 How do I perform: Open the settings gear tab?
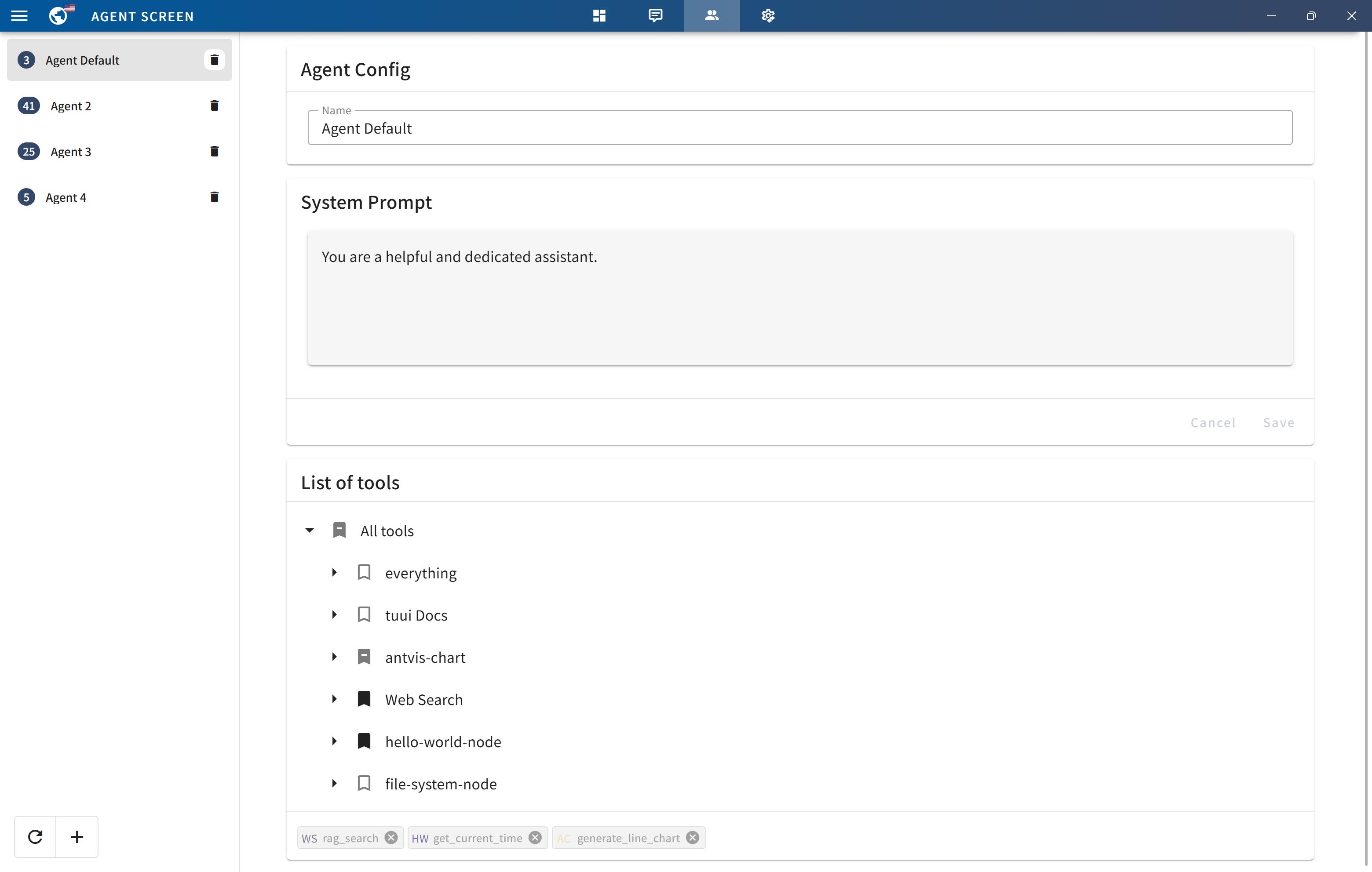pyautogui.click(x=767, y=16)
